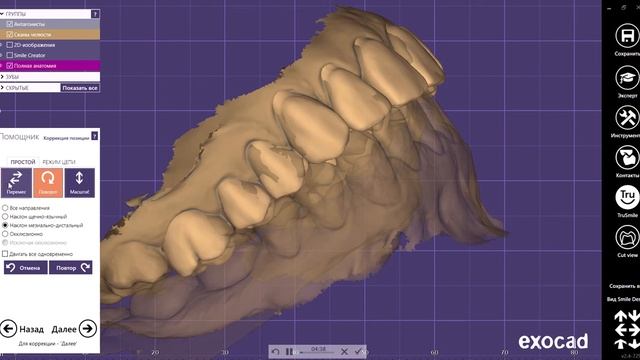Toggle the Антагонисты group checkbox
Image resolution: width=640 pixels, height=360 pixels.
pyautogui.click(x=10, y=24)
